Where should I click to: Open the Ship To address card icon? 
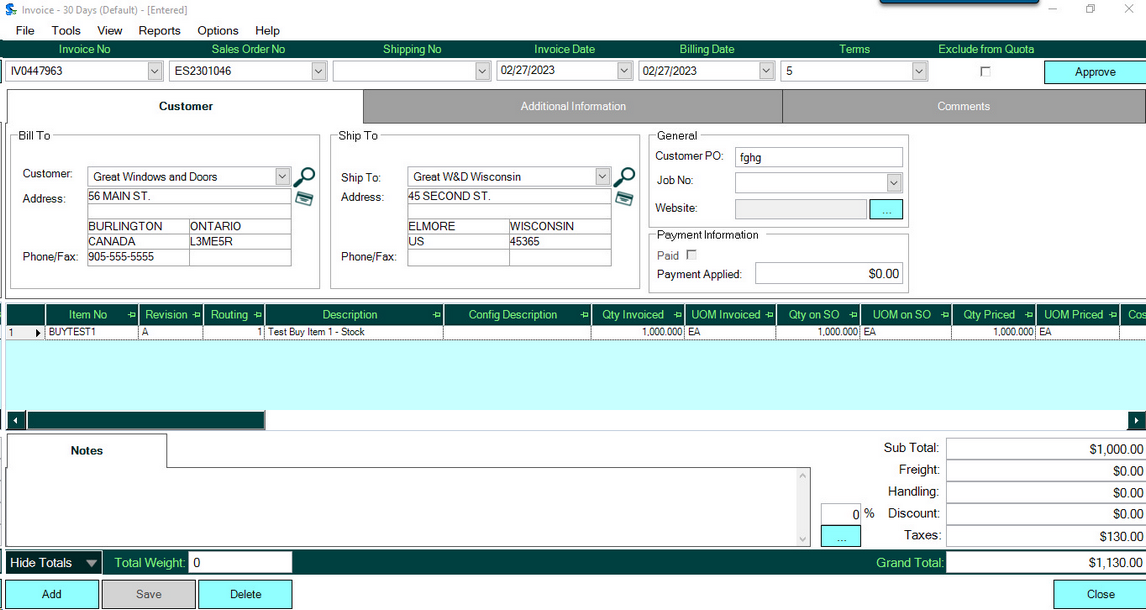pos(624,198)
